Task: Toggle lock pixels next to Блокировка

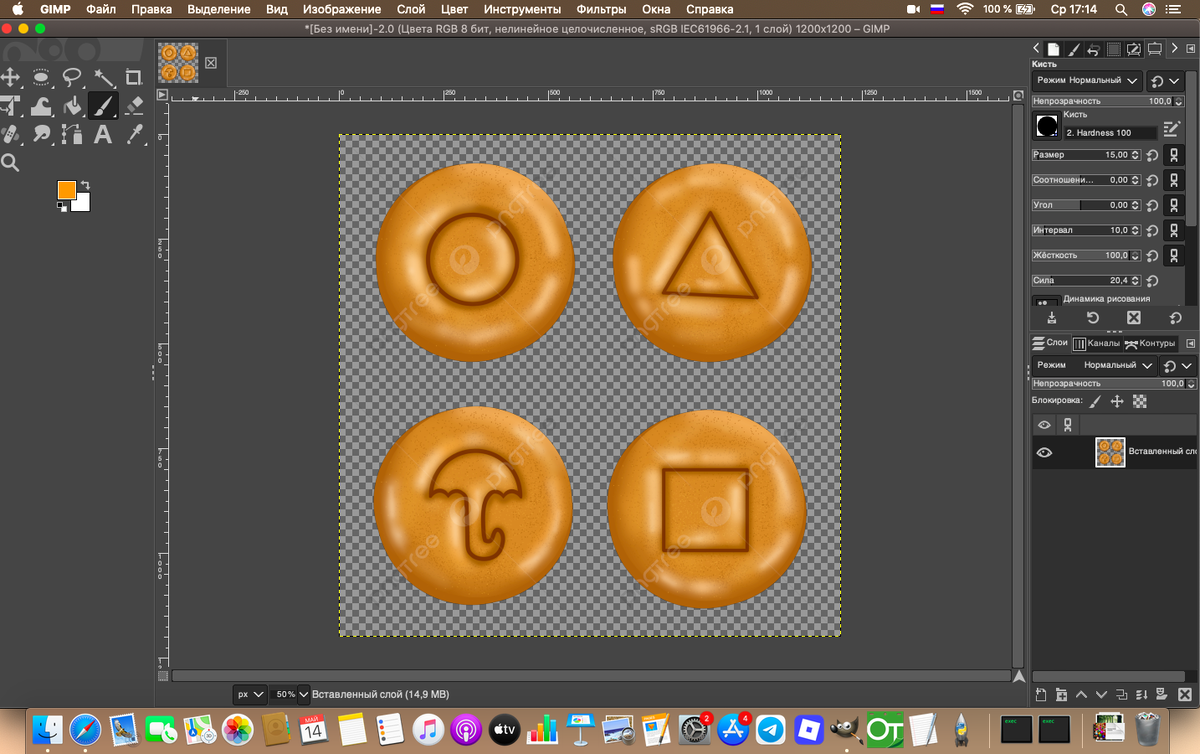Action: 1095,401
